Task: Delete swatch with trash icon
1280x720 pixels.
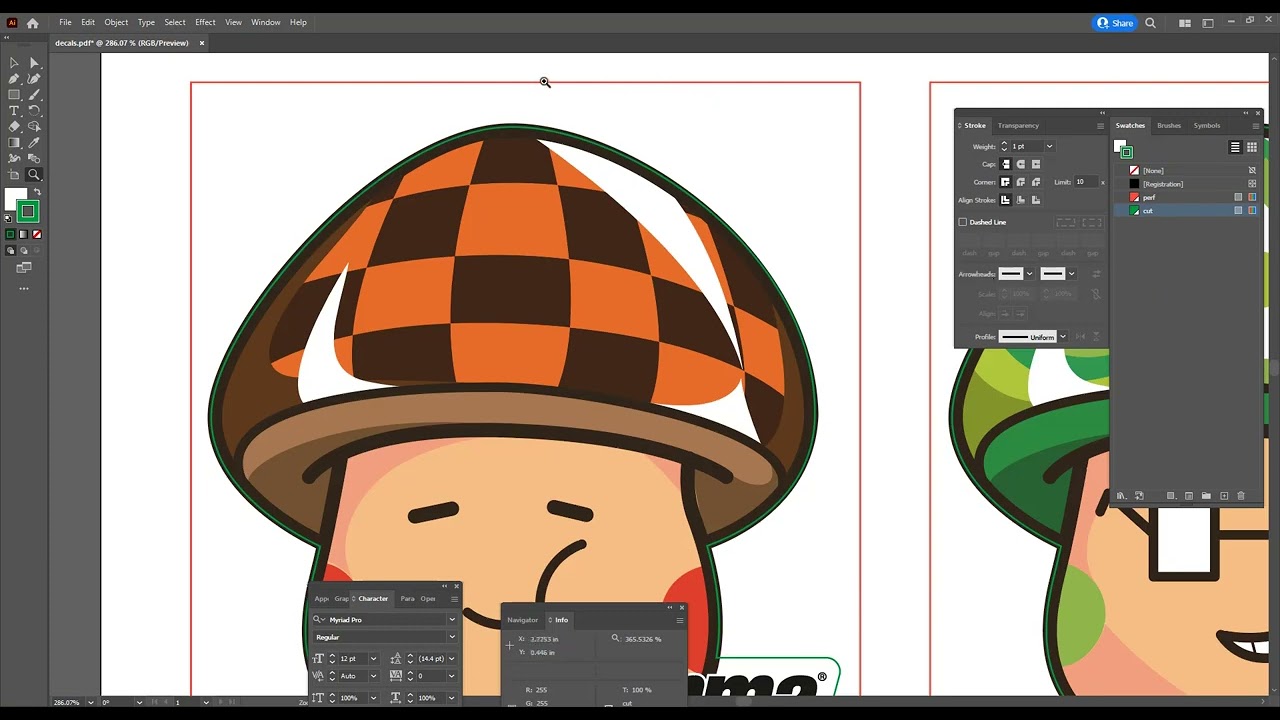Action: click(x=1241, y=496)
